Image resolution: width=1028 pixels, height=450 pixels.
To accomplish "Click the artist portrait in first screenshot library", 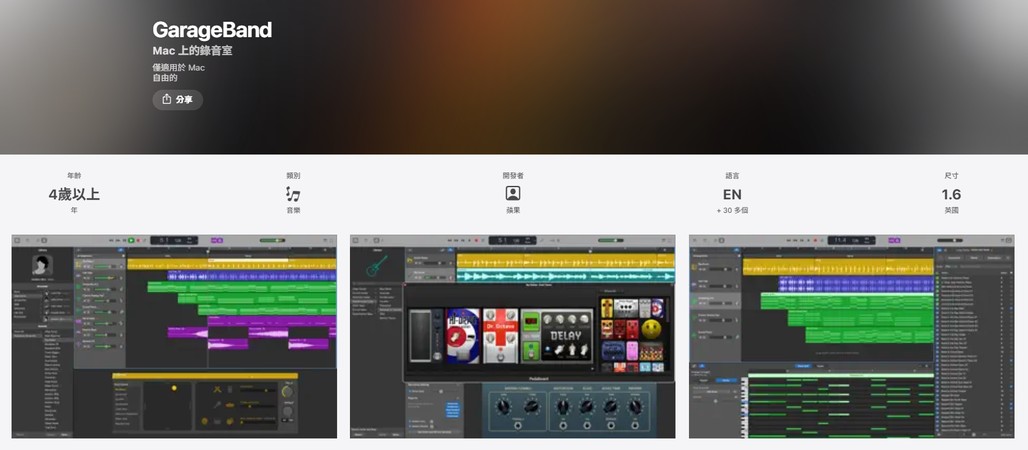I will click(41, 264).
